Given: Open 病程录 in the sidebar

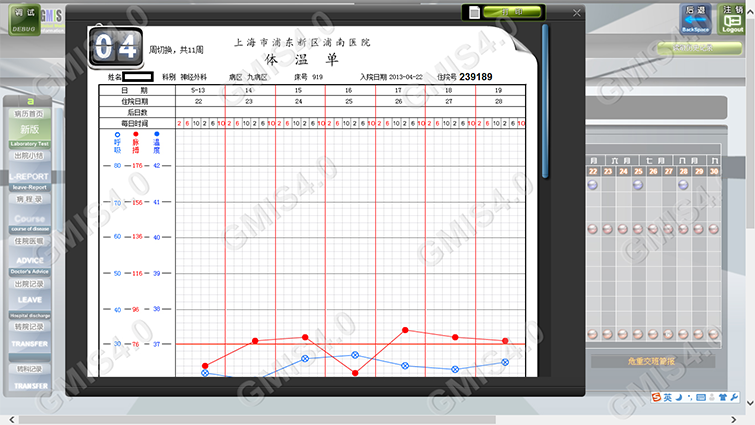Looking at the screenshot, I should tap(29, 199).
